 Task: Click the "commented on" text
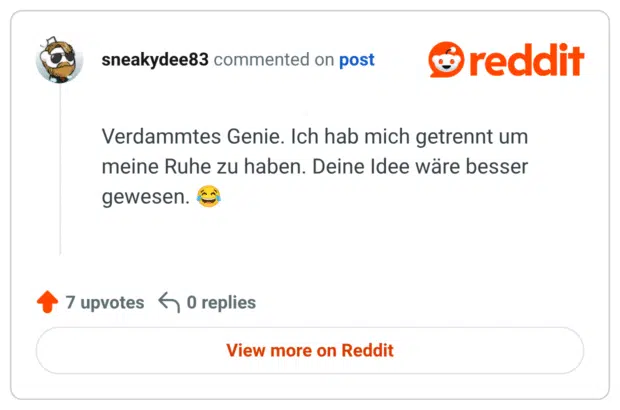click(274, 60)
